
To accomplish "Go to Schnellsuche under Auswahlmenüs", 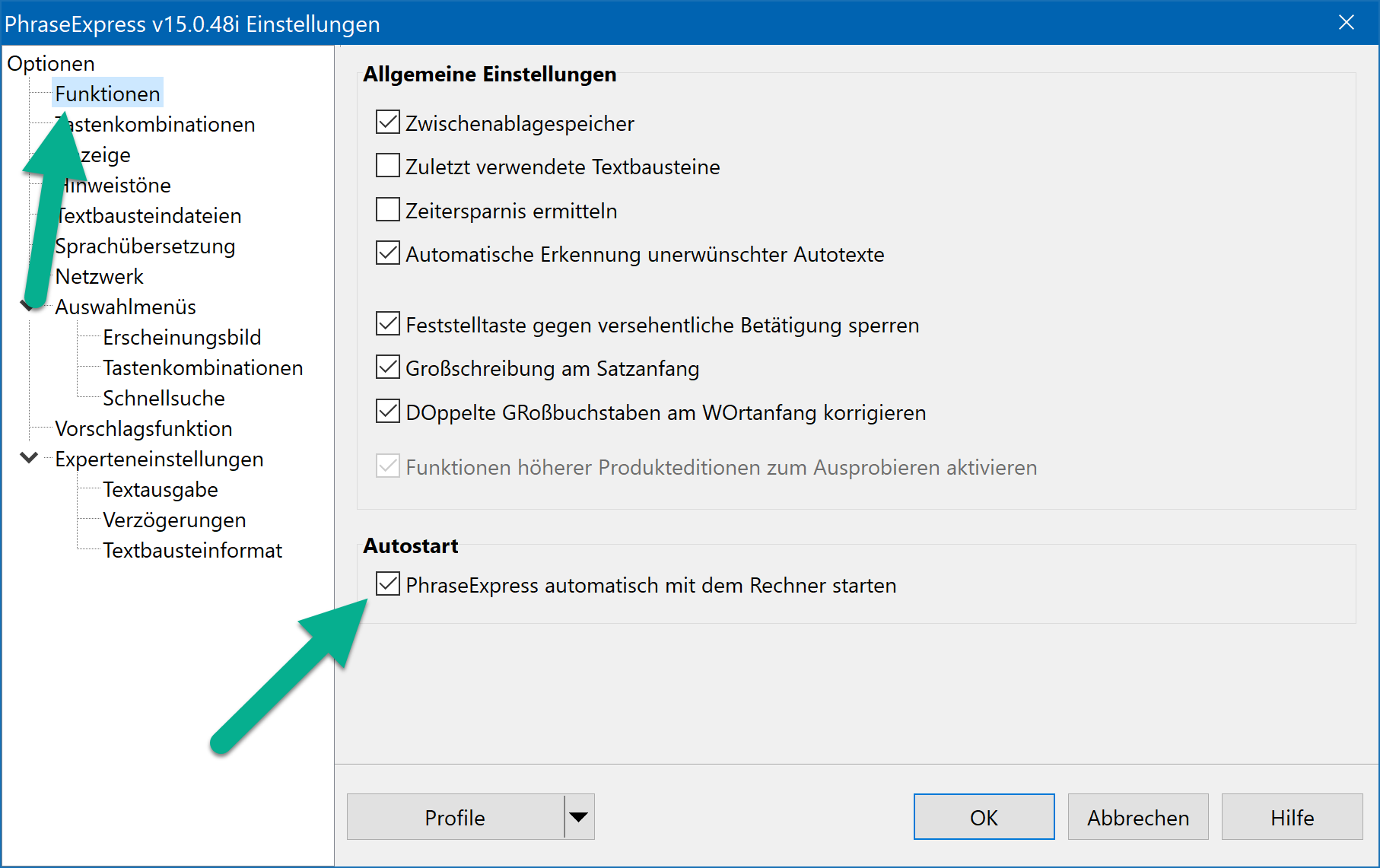I will 164,398.
